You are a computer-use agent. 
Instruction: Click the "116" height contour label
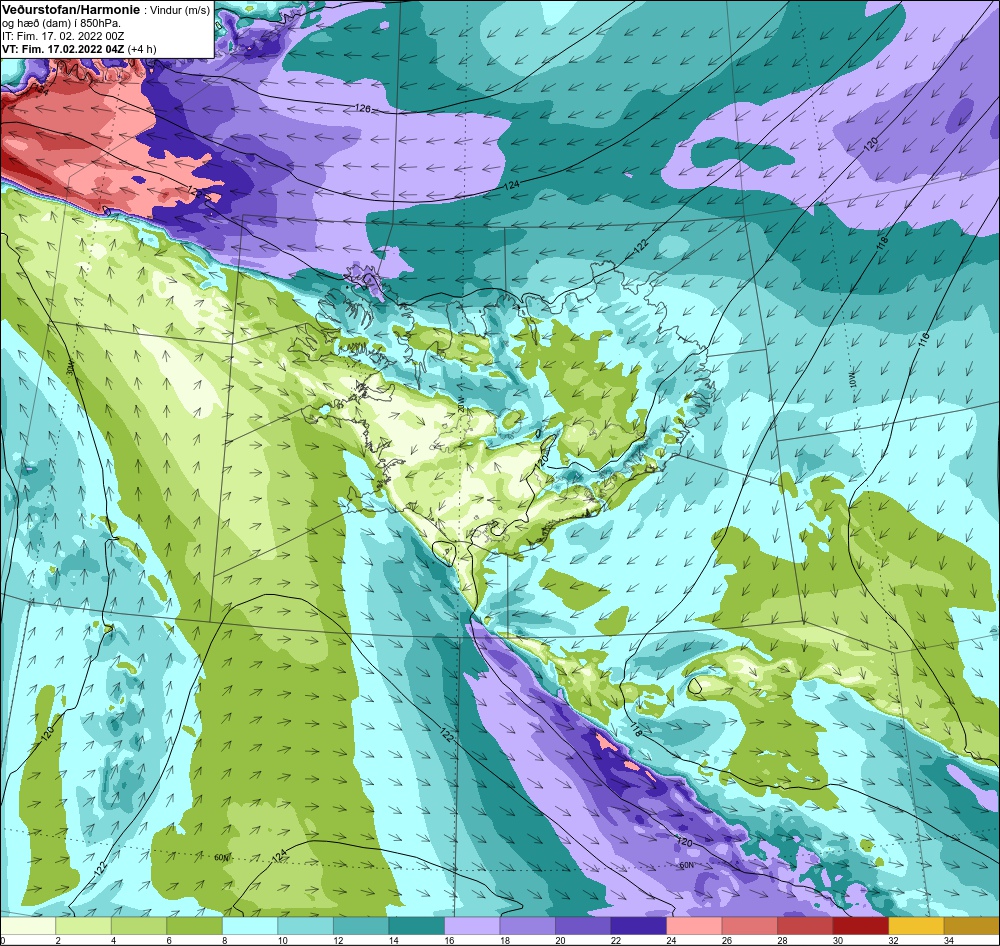(924, 339)
